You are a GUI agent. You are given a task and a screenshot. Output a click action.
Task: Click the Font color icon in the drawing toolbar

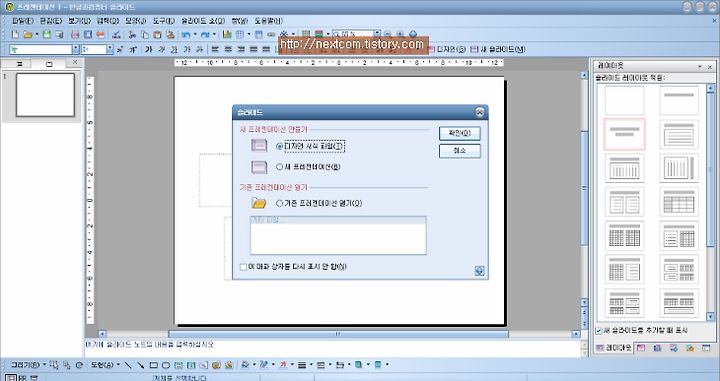tap(283, 365)
